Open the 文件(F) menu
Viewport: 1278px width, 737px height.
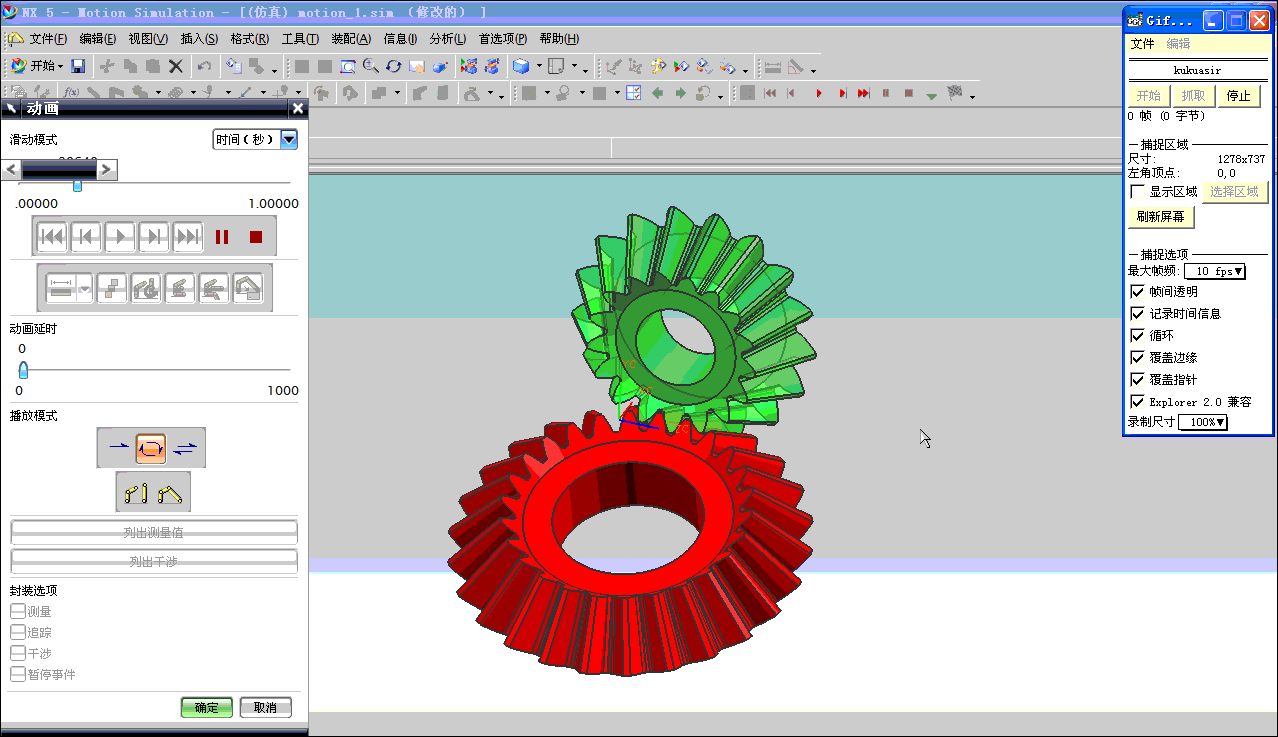[x=48, y=39]
